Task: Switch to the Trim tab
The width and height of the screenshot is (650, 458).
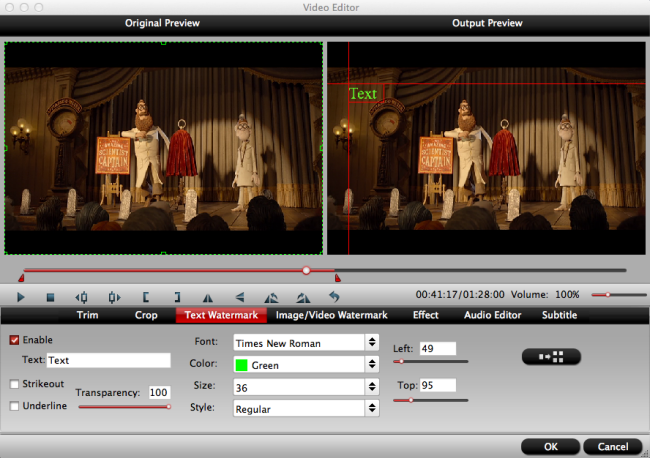Action: (87, 315)
